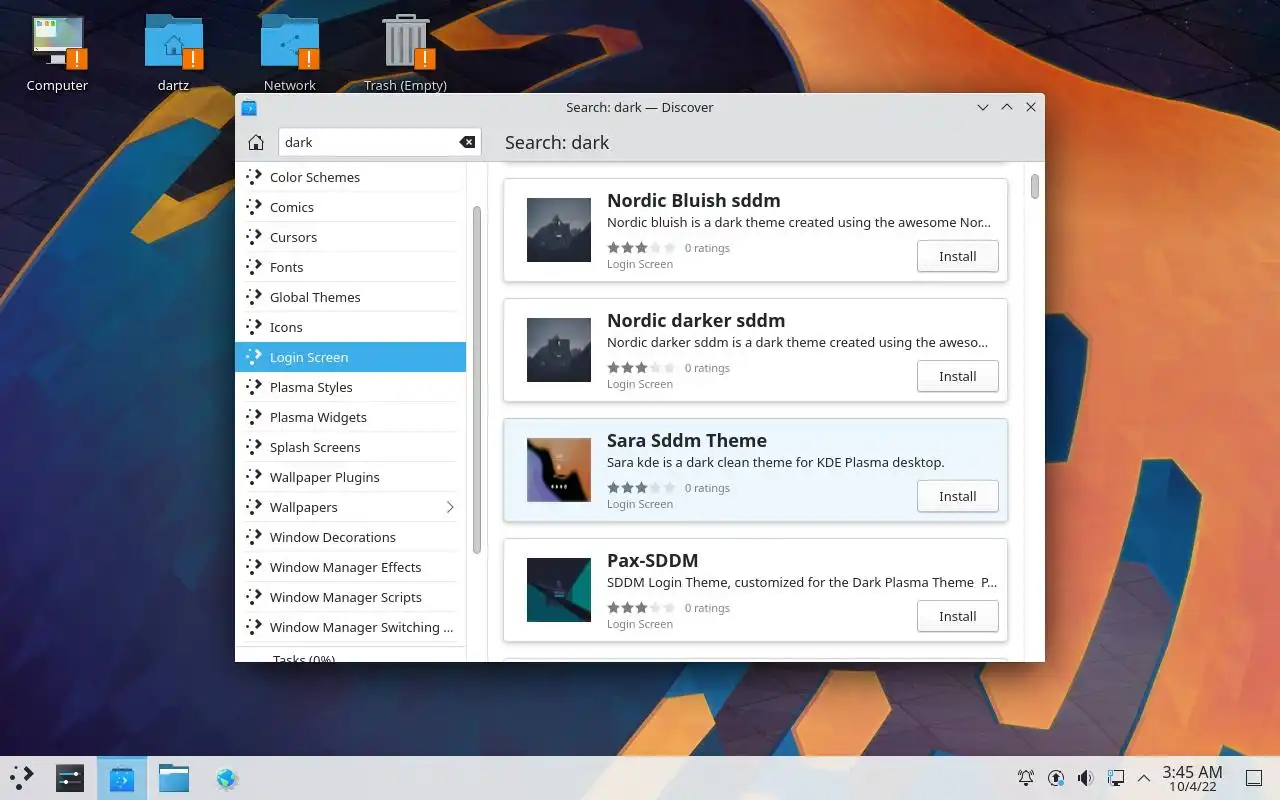
Task: Open the application launcher in taskbar
Action: (22, 778)
